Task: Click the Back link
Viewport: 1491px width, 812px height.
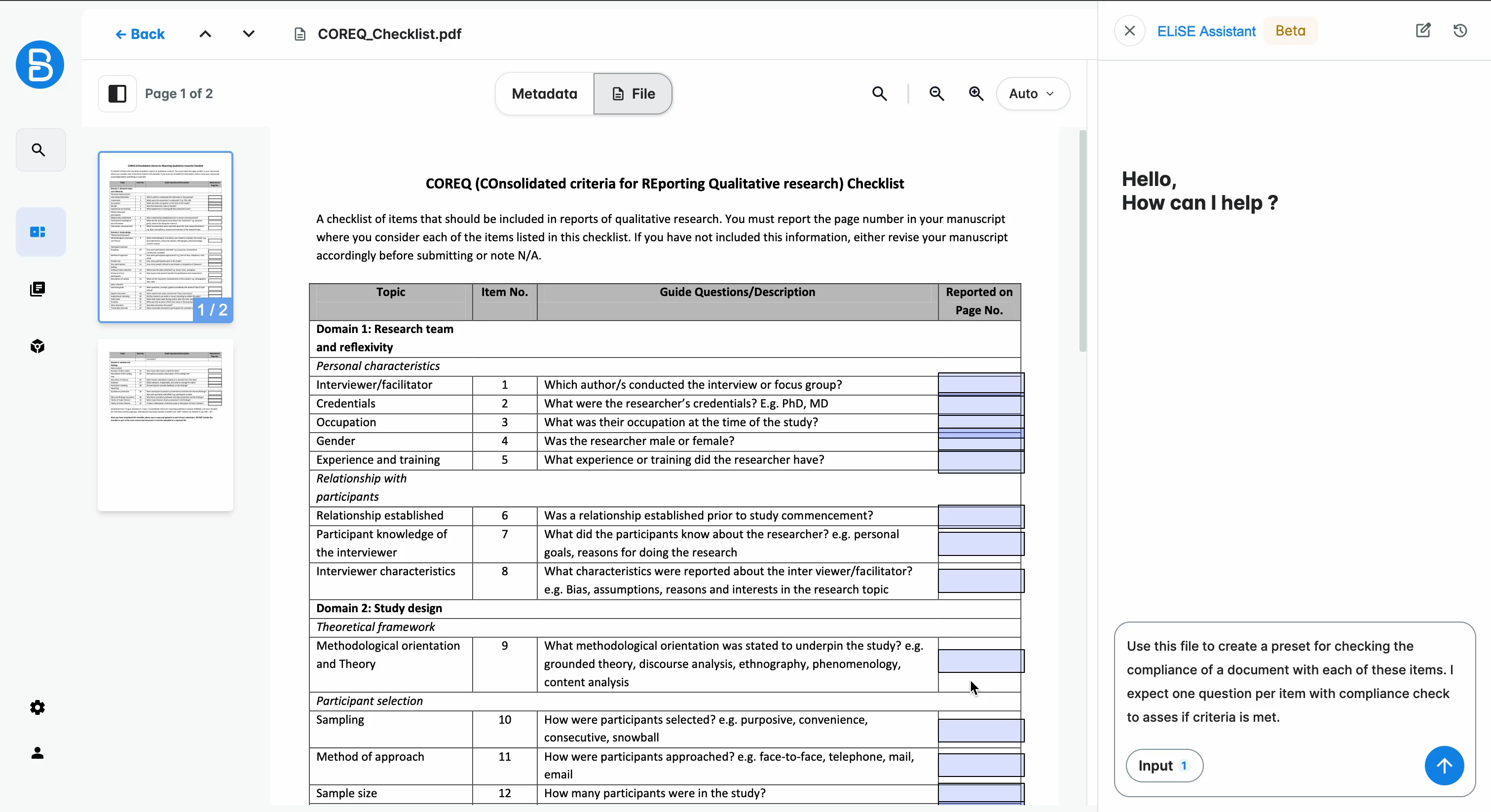Action: (140, 34)
